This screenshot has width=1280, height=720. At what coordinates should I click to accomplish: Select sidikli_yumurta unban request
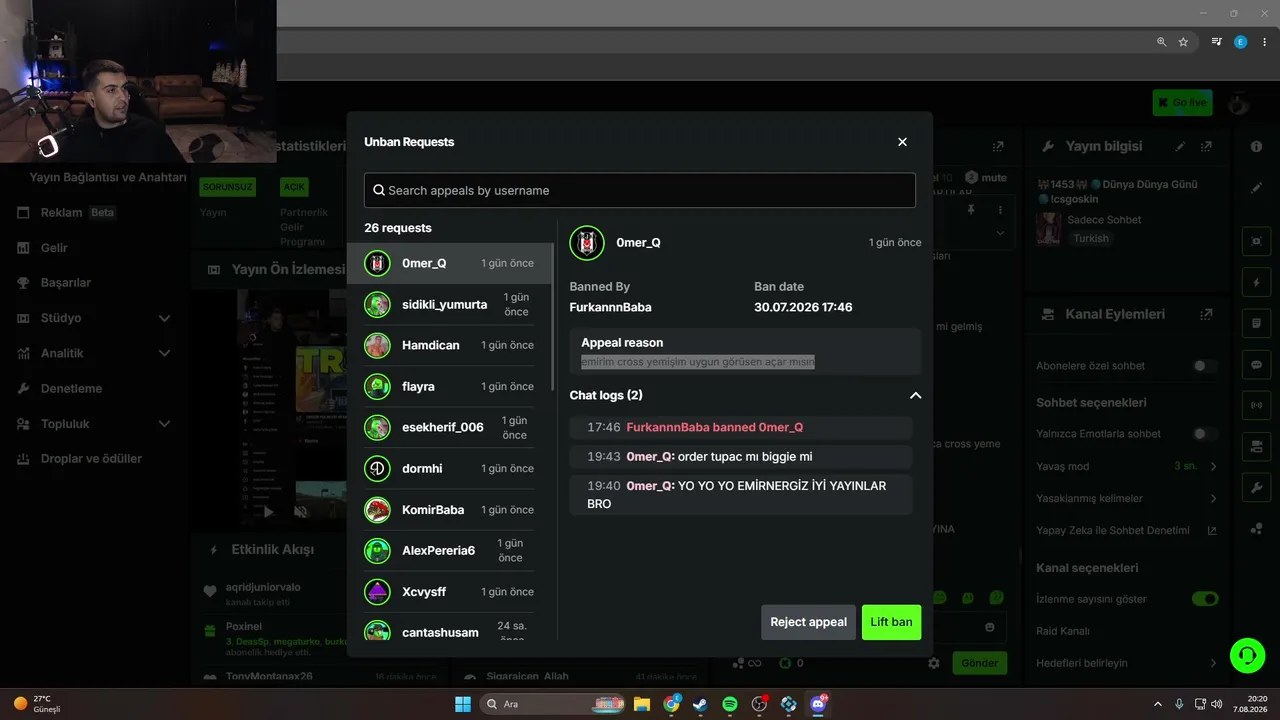pos(449,304)
